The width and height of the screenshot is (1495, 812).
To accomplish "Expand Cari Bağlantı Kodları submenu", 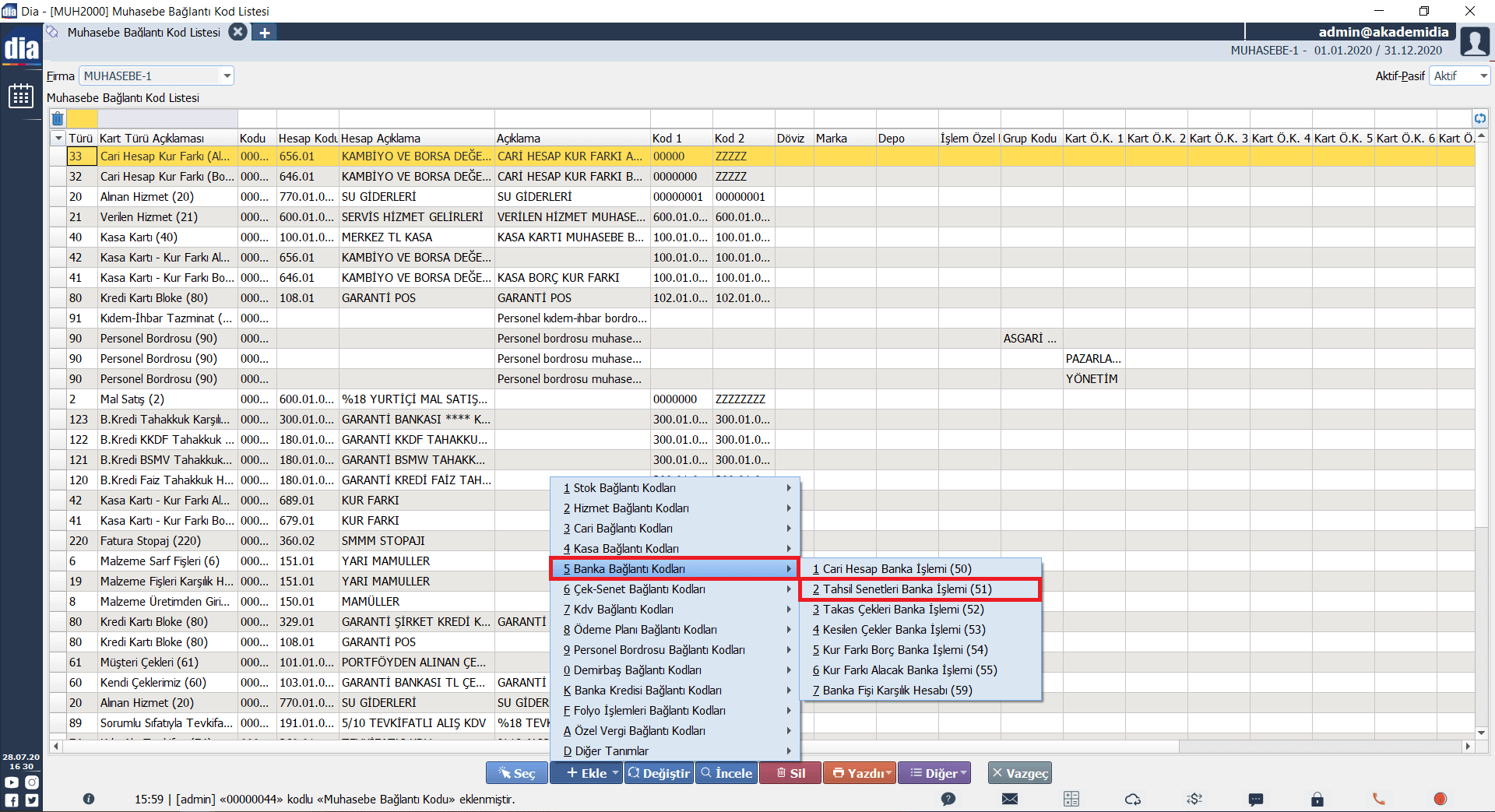I will (x=675, y=529).
